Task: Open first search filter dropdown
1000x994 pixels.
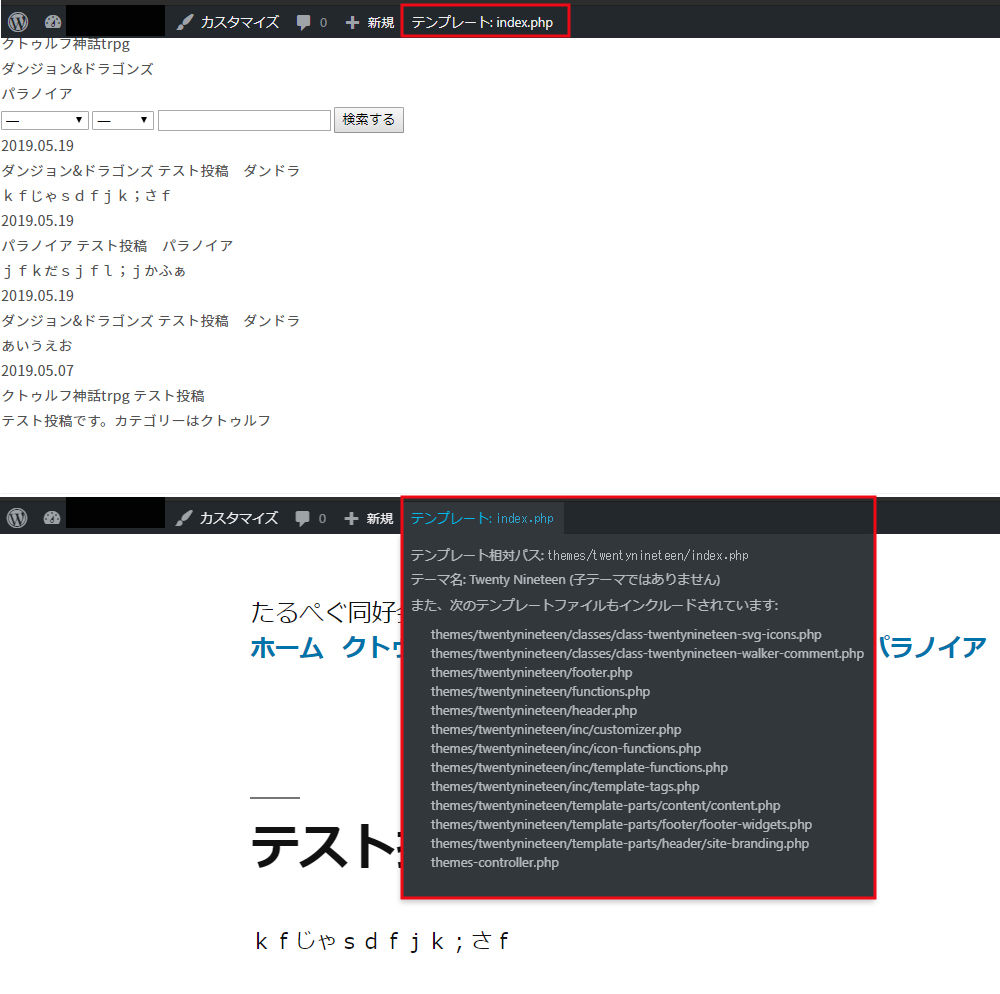Action: pos(45,120)
